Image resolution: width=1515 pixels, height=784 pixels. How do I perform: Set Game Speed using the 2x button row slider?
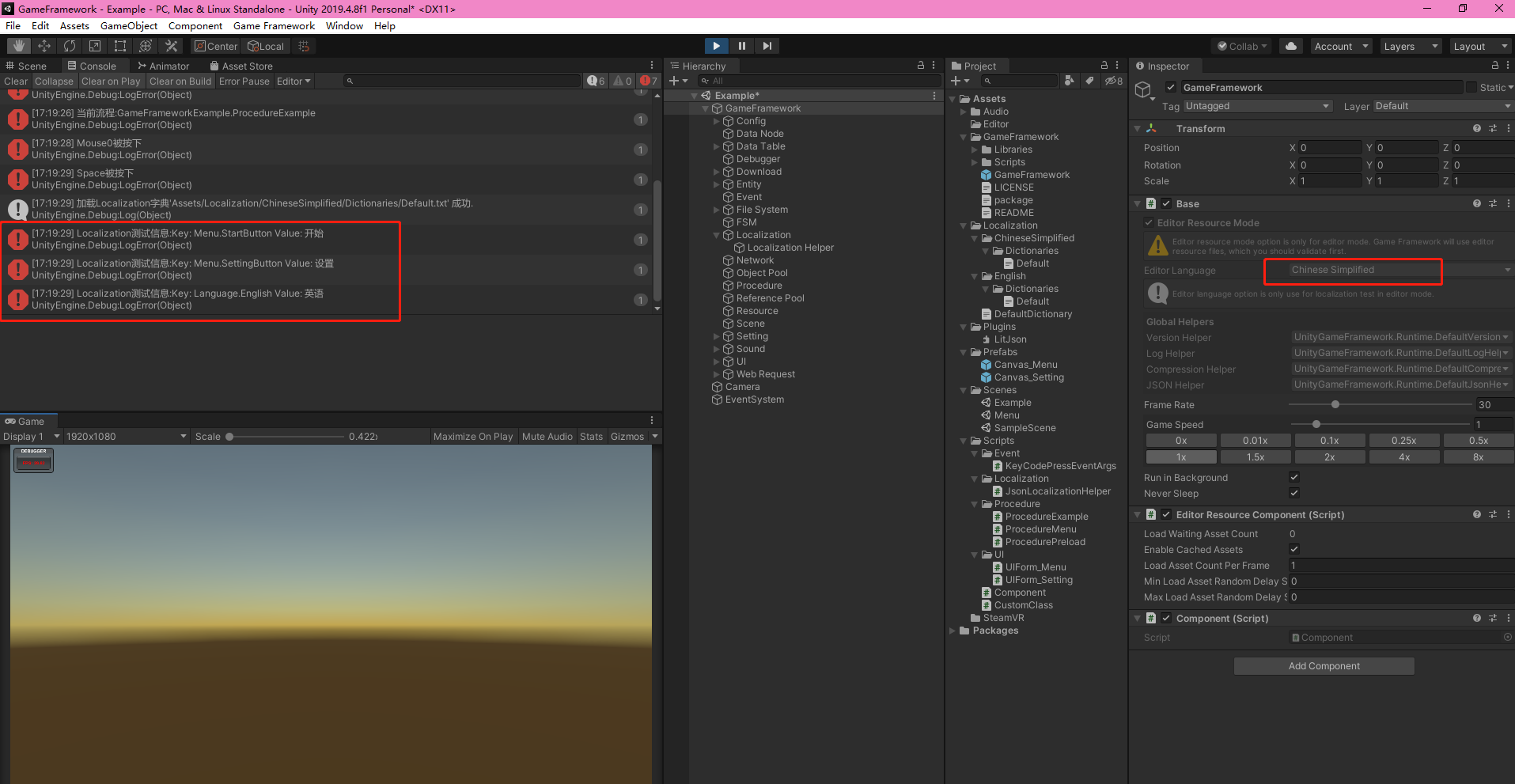pos(1330,456)
